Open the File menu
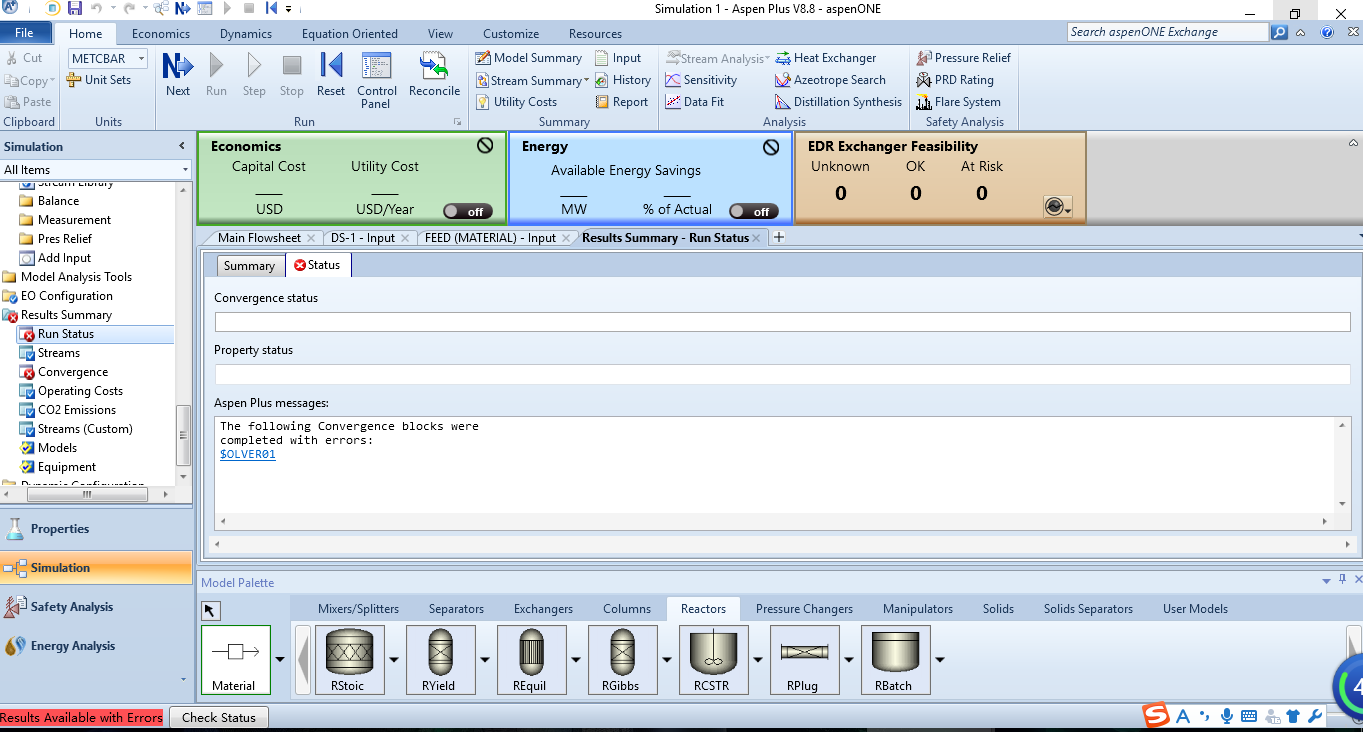This screenshot has width=1363, height=732. coord(24,33)
